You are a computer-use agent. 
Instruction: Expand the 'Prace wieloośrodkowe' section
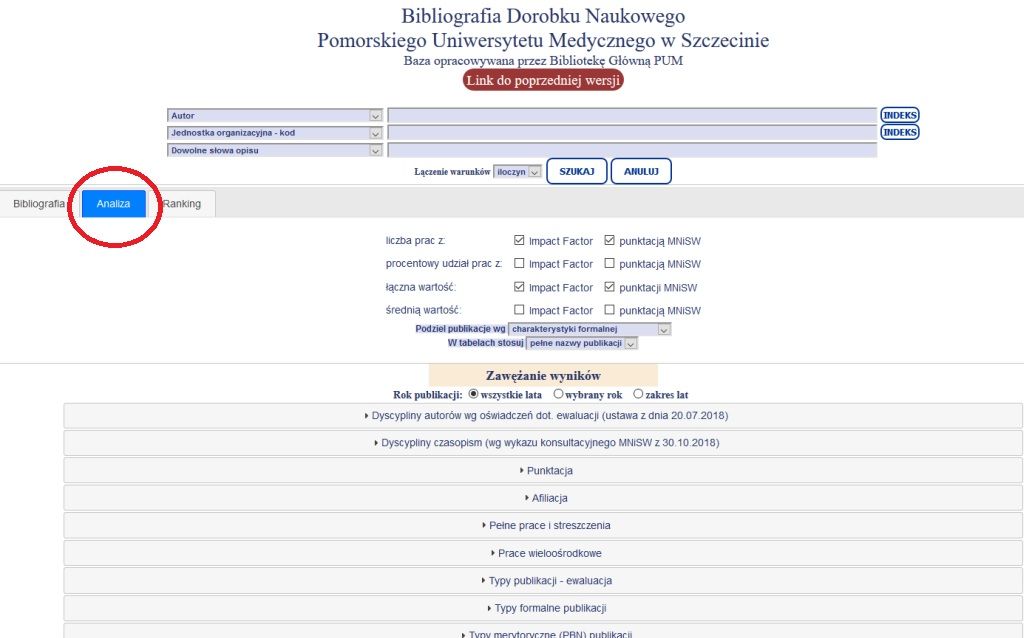[543, 553]
